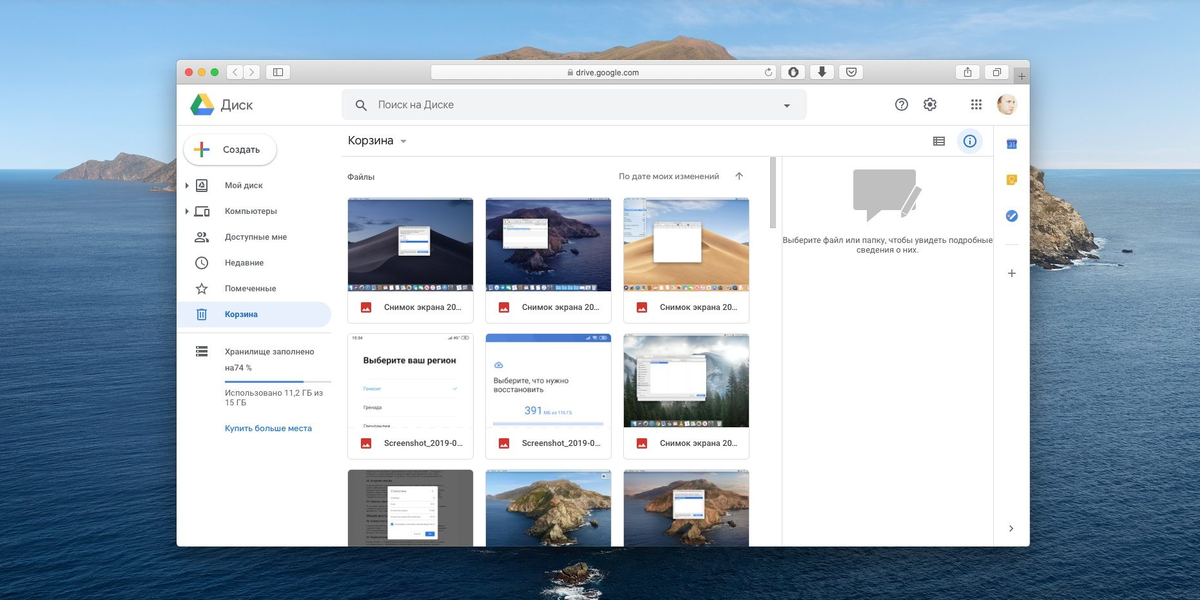
Task: Open search options dropdown arrow
Action: pyautogui.click(x=787, y=106)
